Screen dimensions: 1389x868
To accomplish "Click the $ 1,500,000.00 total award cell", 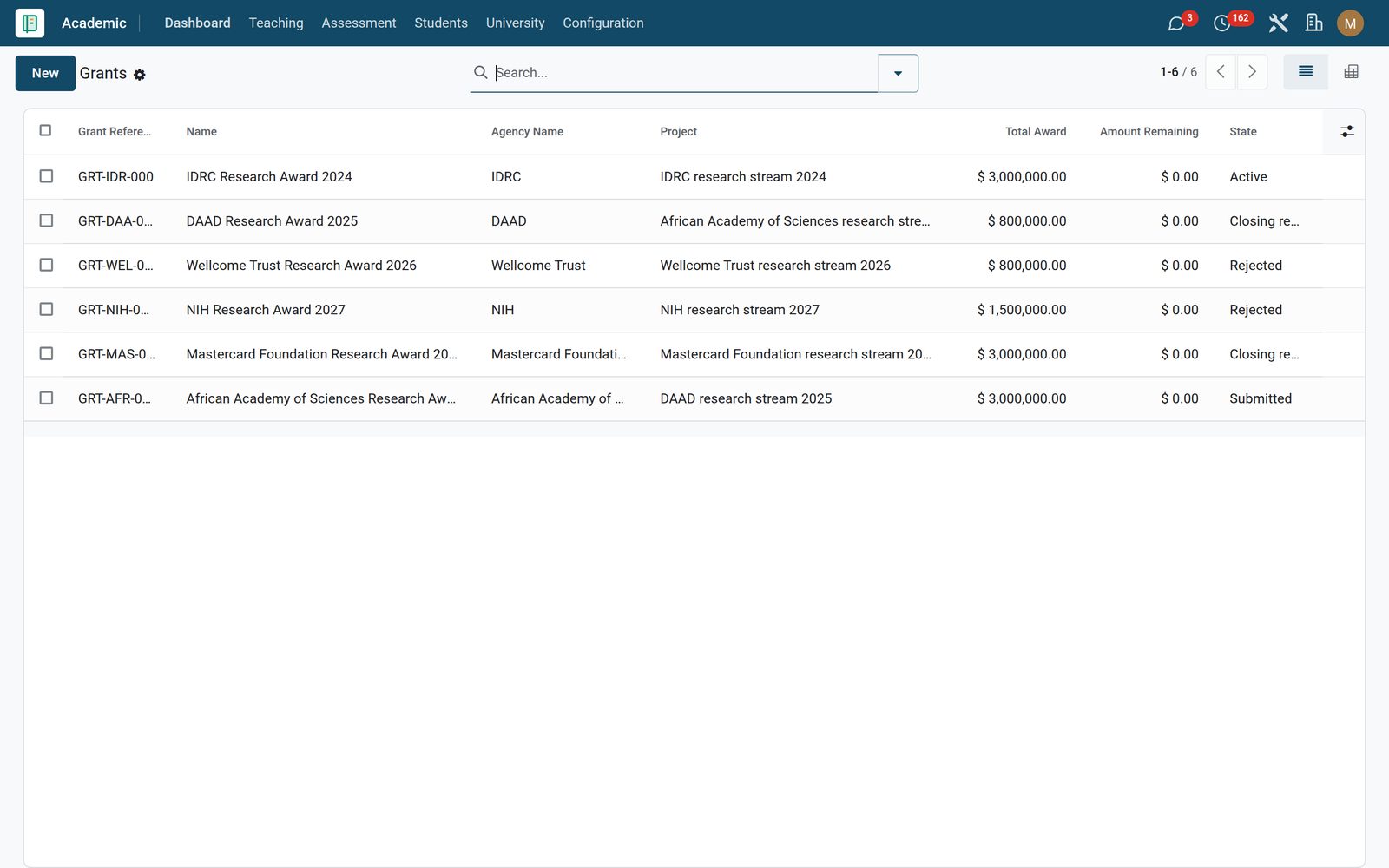I will coord(1022,310).
